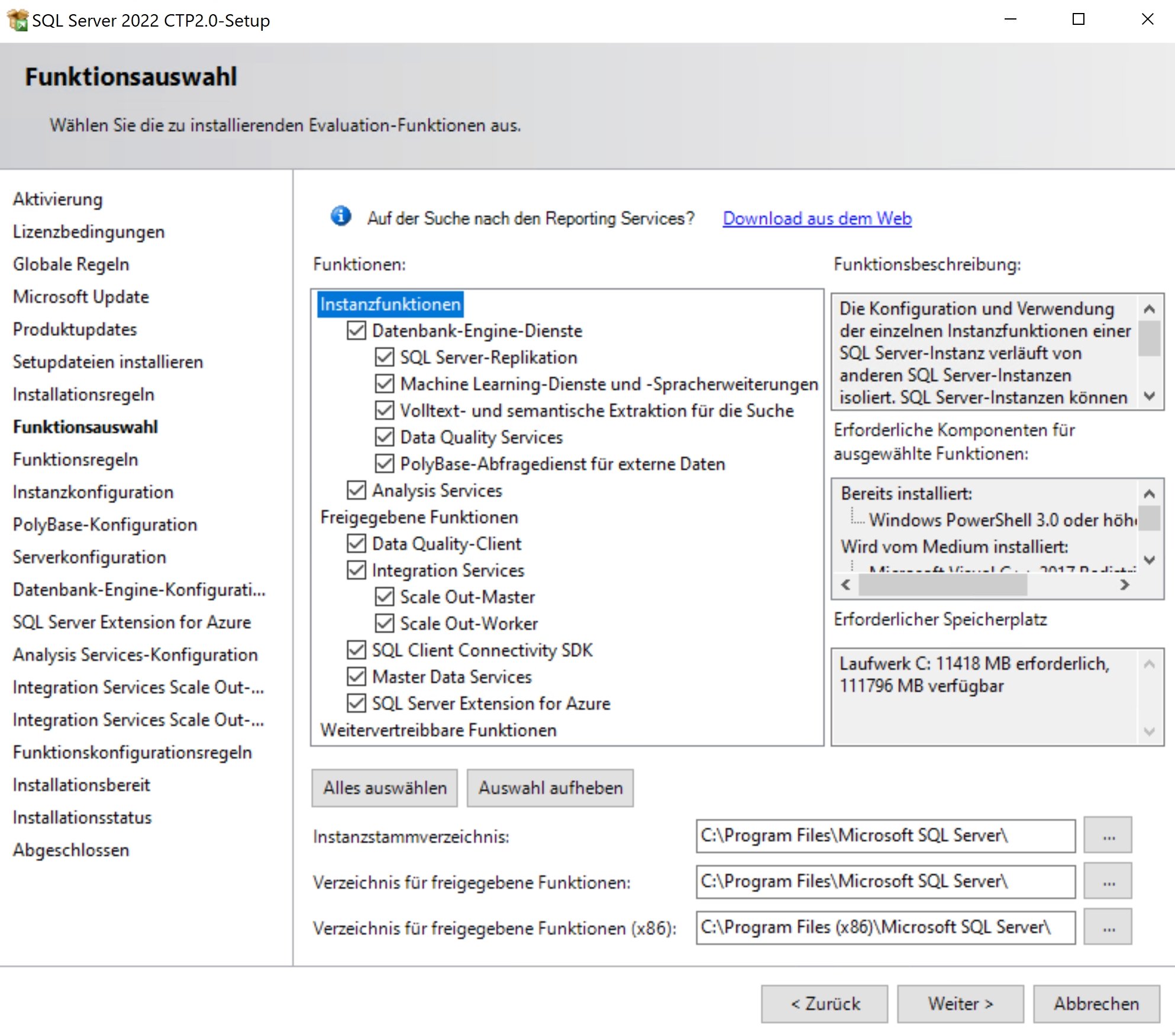Click the SQL Server setup title bar icon
Screen dimensions: 1175x1036
(17, 20)
